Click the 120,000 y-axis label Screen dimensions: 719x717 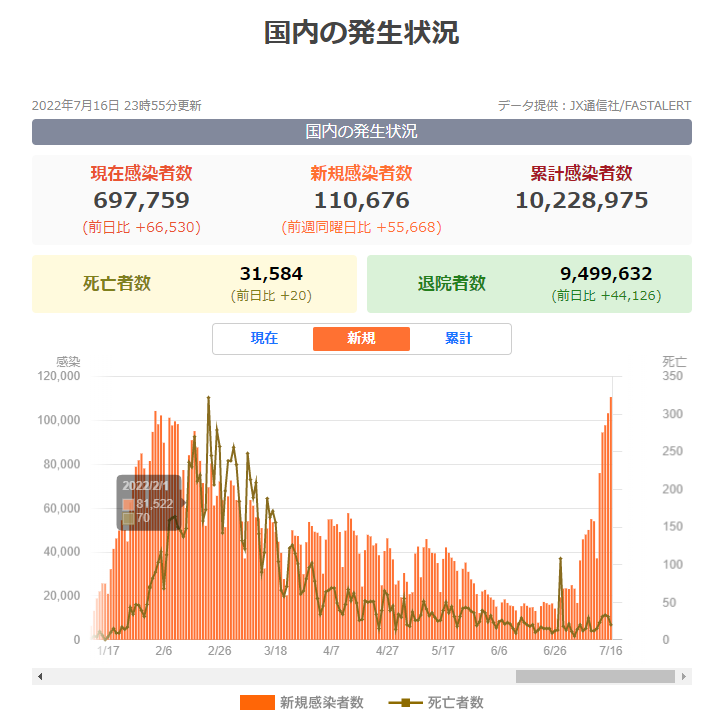(x=59, y=376)
